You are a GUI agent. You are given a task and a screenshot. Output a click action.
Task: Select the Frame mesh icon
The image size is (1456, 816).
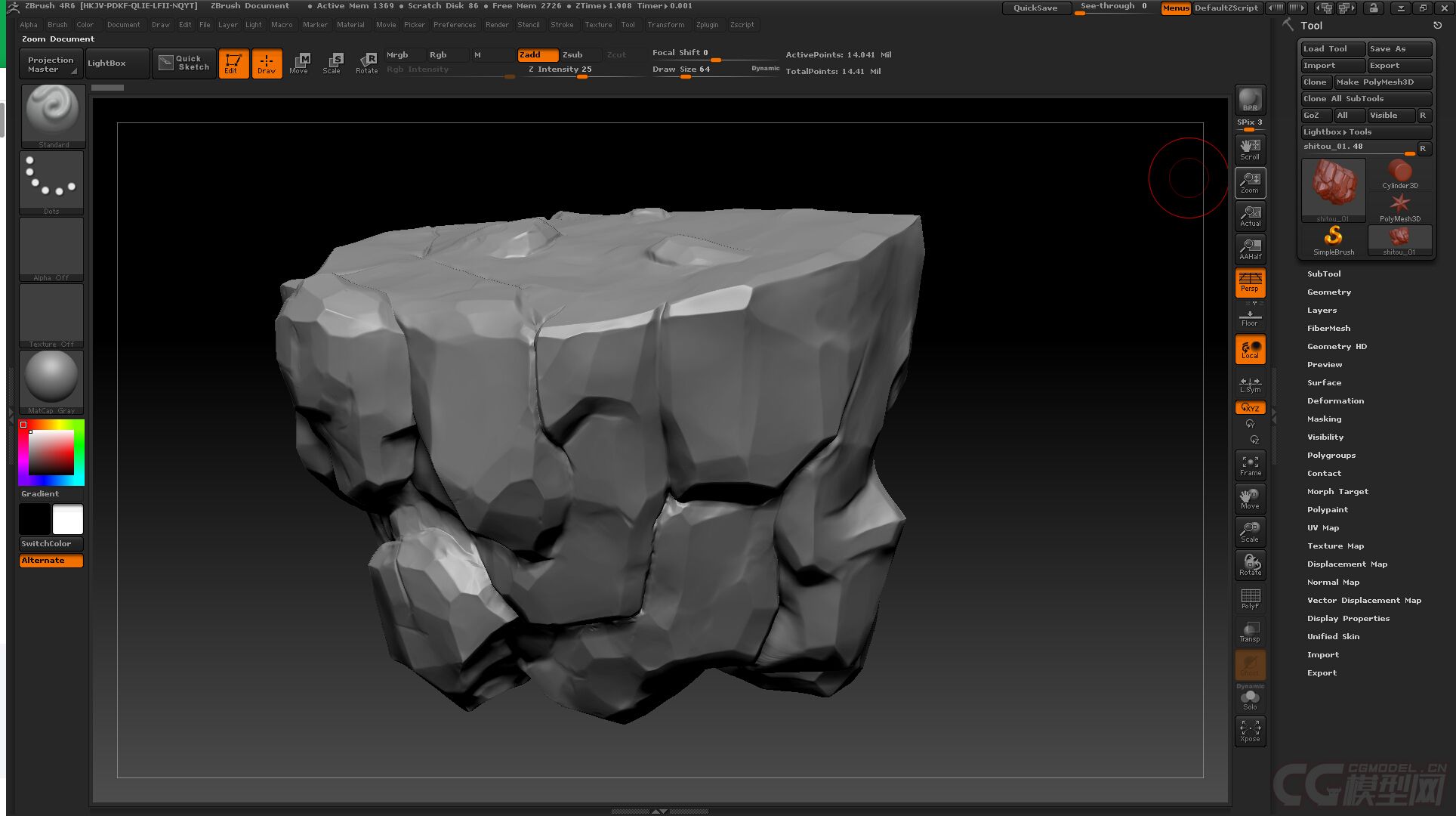click(1250, 465)
